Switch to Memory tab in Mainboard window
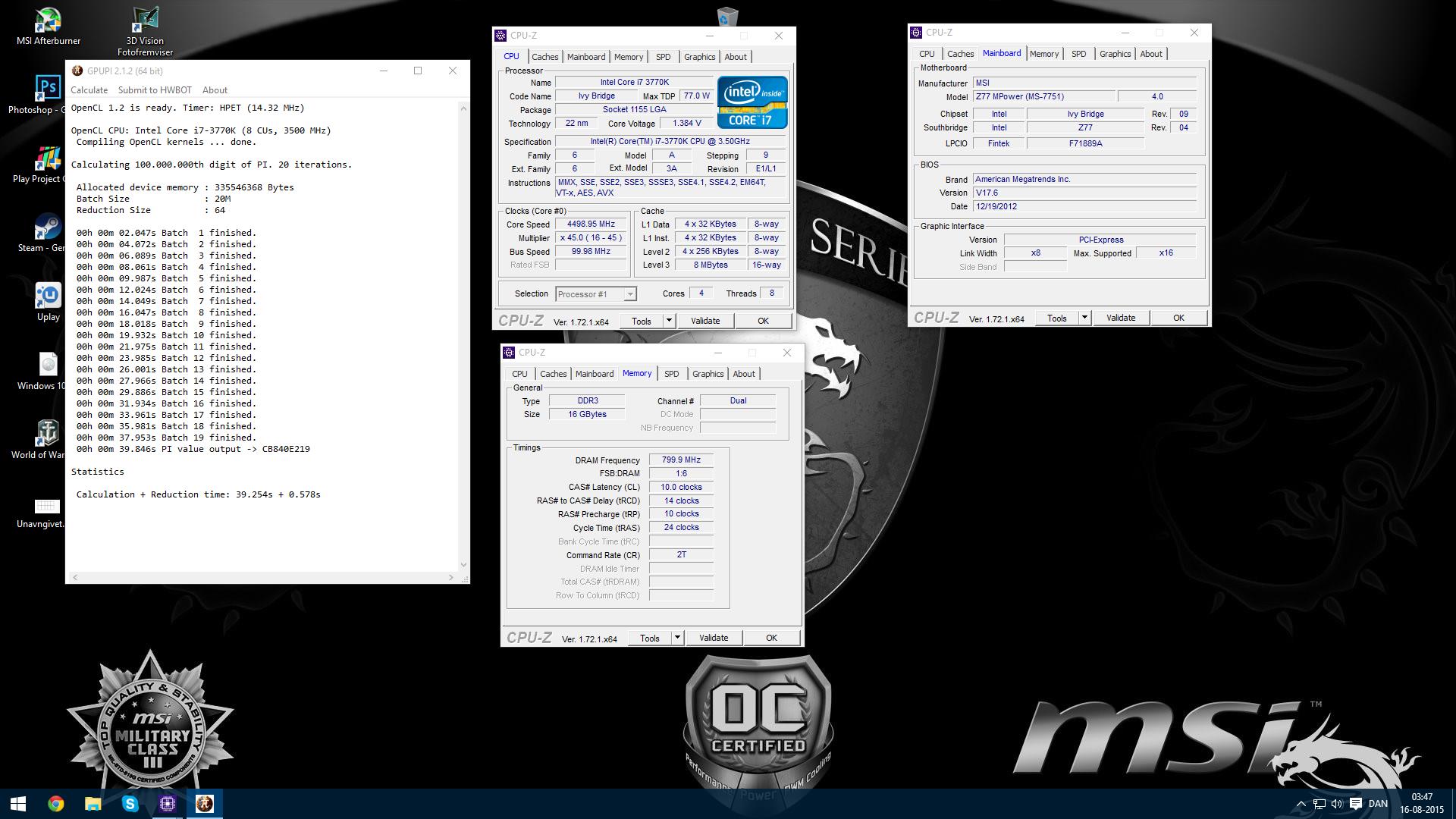The height and width of the screenshot is (819, 1456). 1044,54
